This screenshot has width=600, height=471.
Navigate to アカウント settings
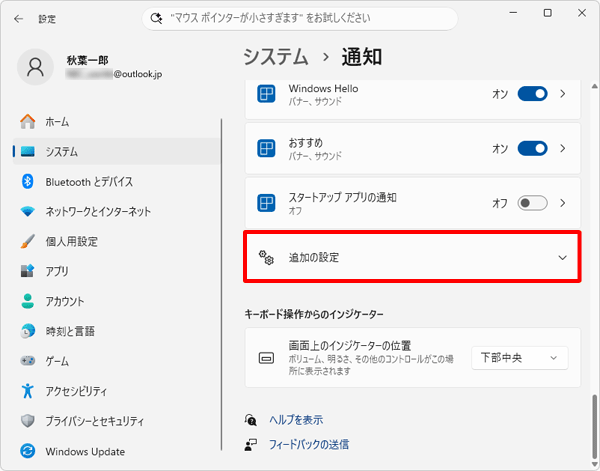pos(116,301)
